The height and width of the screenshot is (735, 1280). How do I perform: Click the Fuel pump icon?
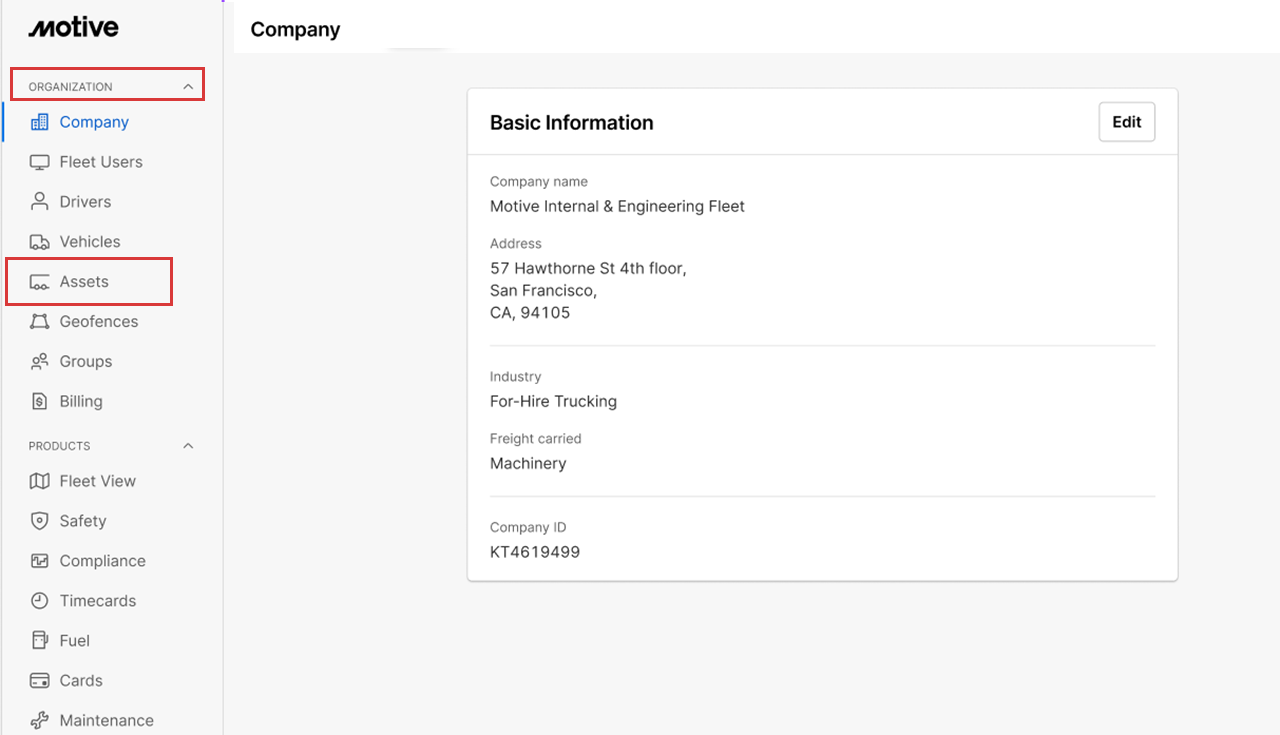click(x=39, y=641)
